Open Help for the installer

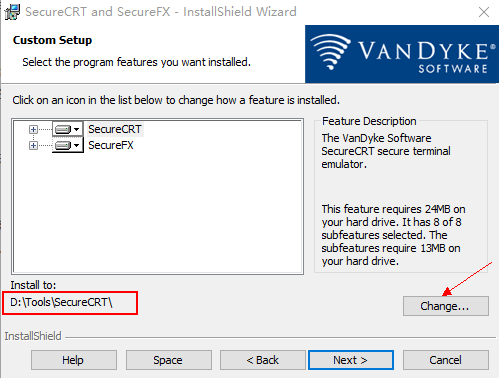74,360
